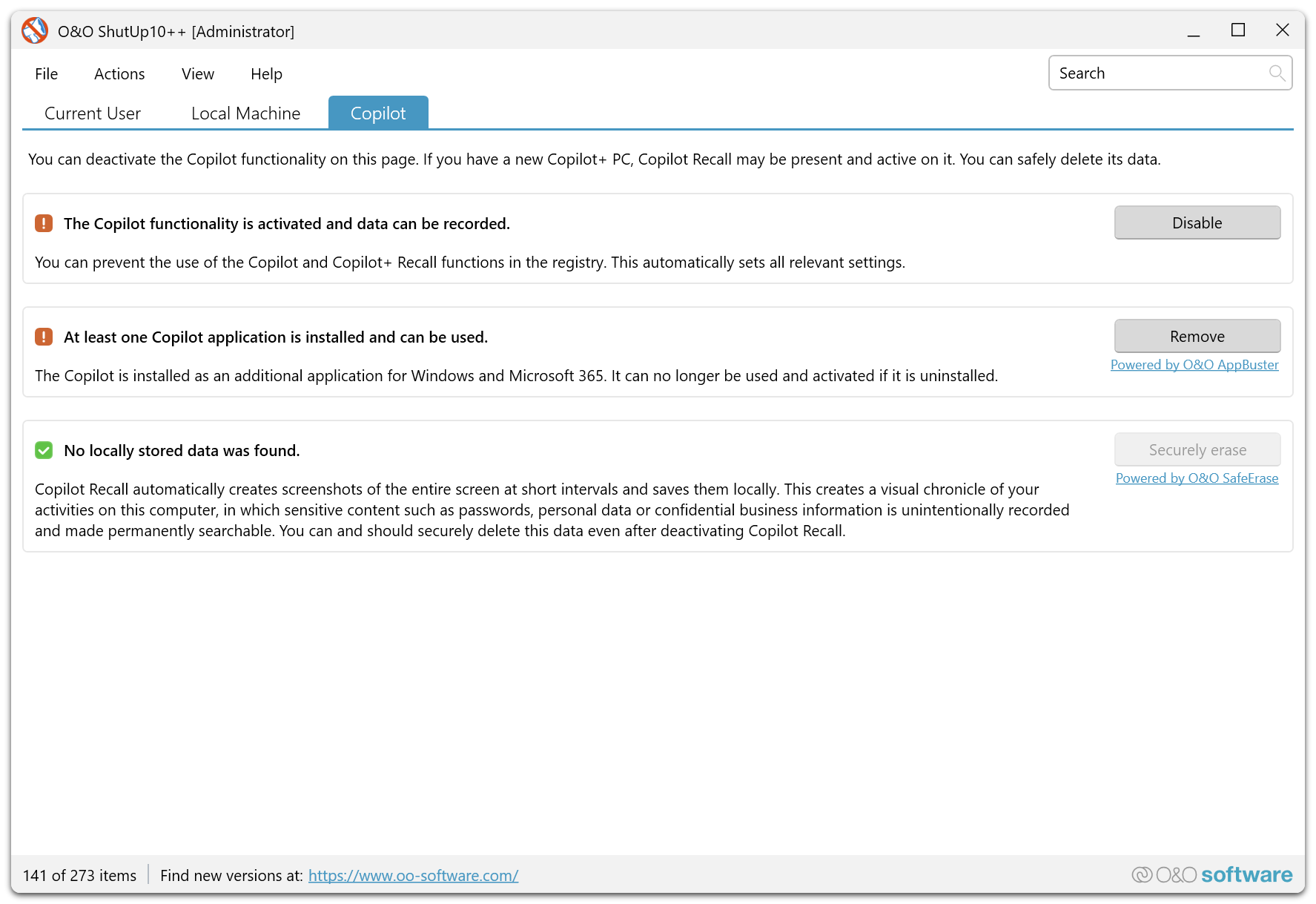
Task: Switch to the Local Machine tab
Action: click(245, 113)
